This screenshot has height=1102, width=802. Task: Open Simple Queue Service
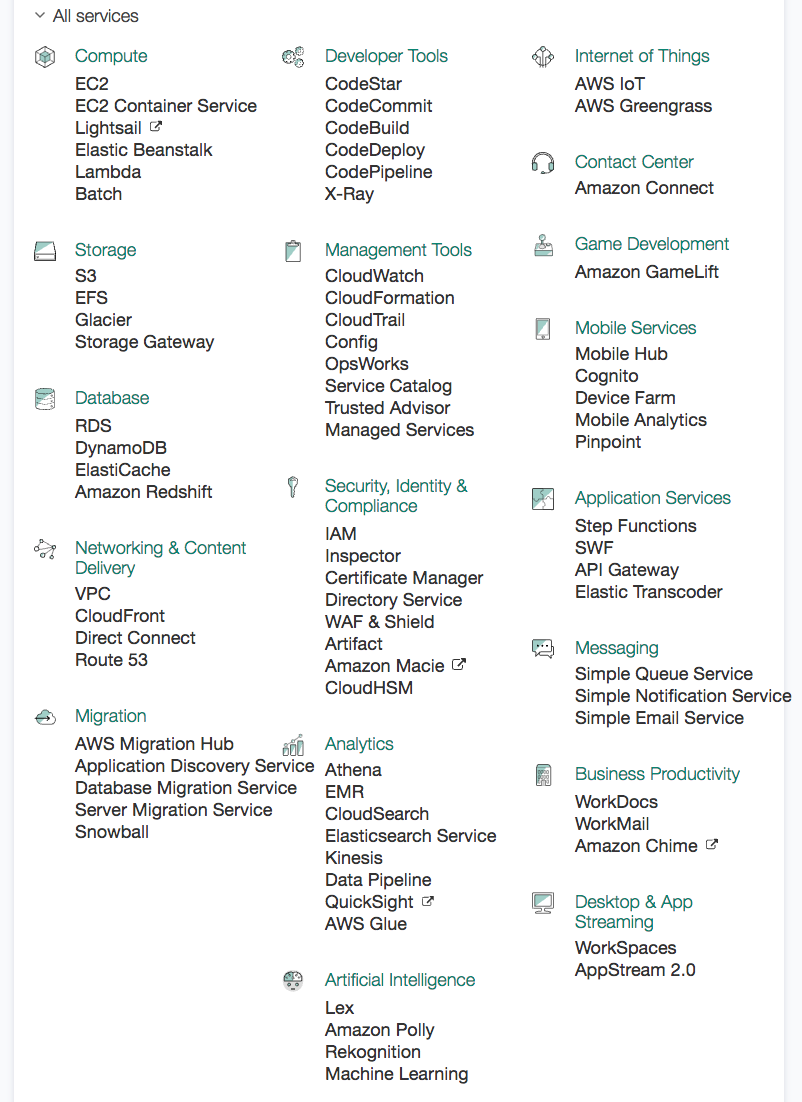[x=664, y=674]
